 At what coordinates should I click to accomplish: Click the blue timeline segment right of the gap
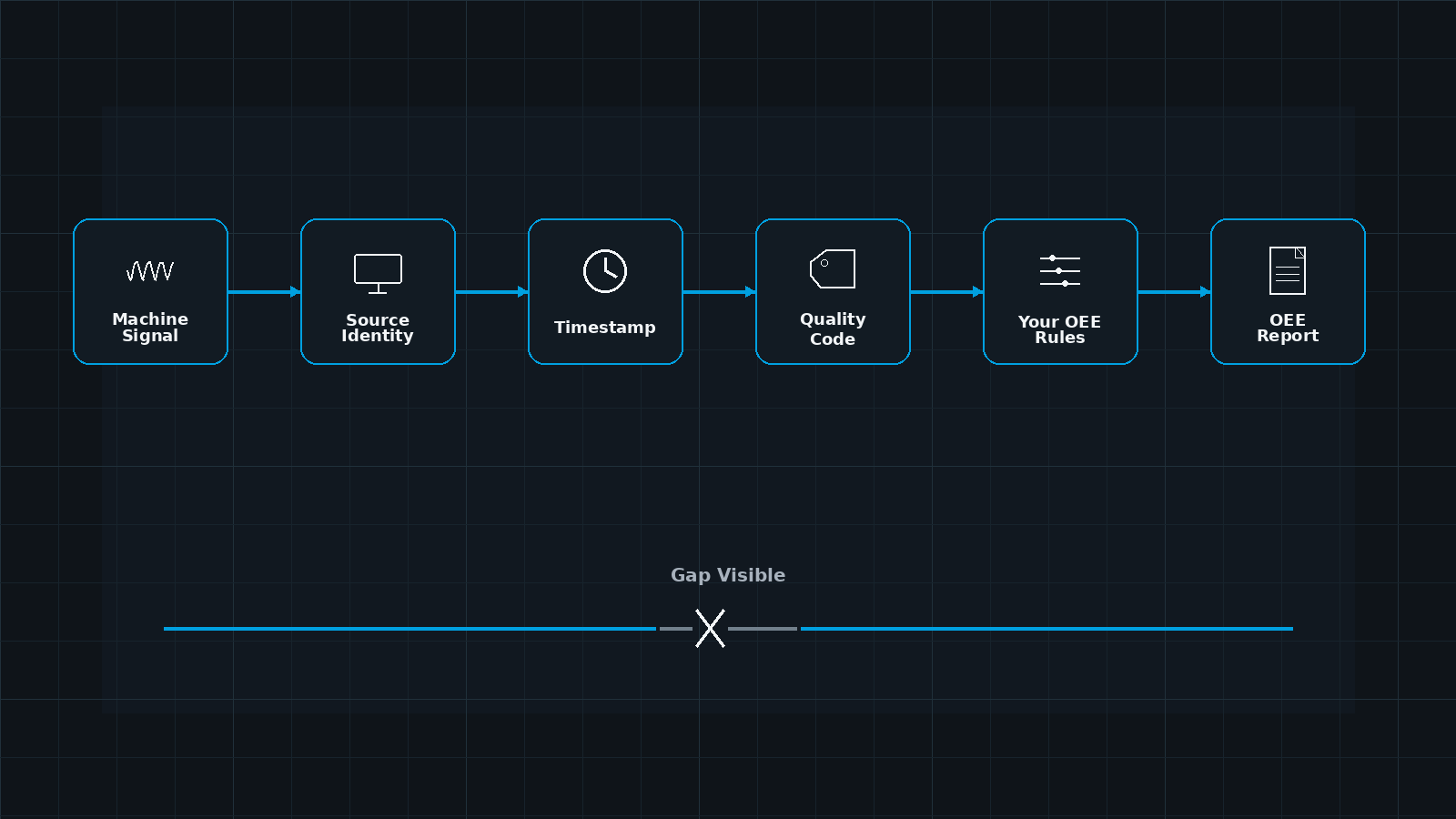point(1046,629)
